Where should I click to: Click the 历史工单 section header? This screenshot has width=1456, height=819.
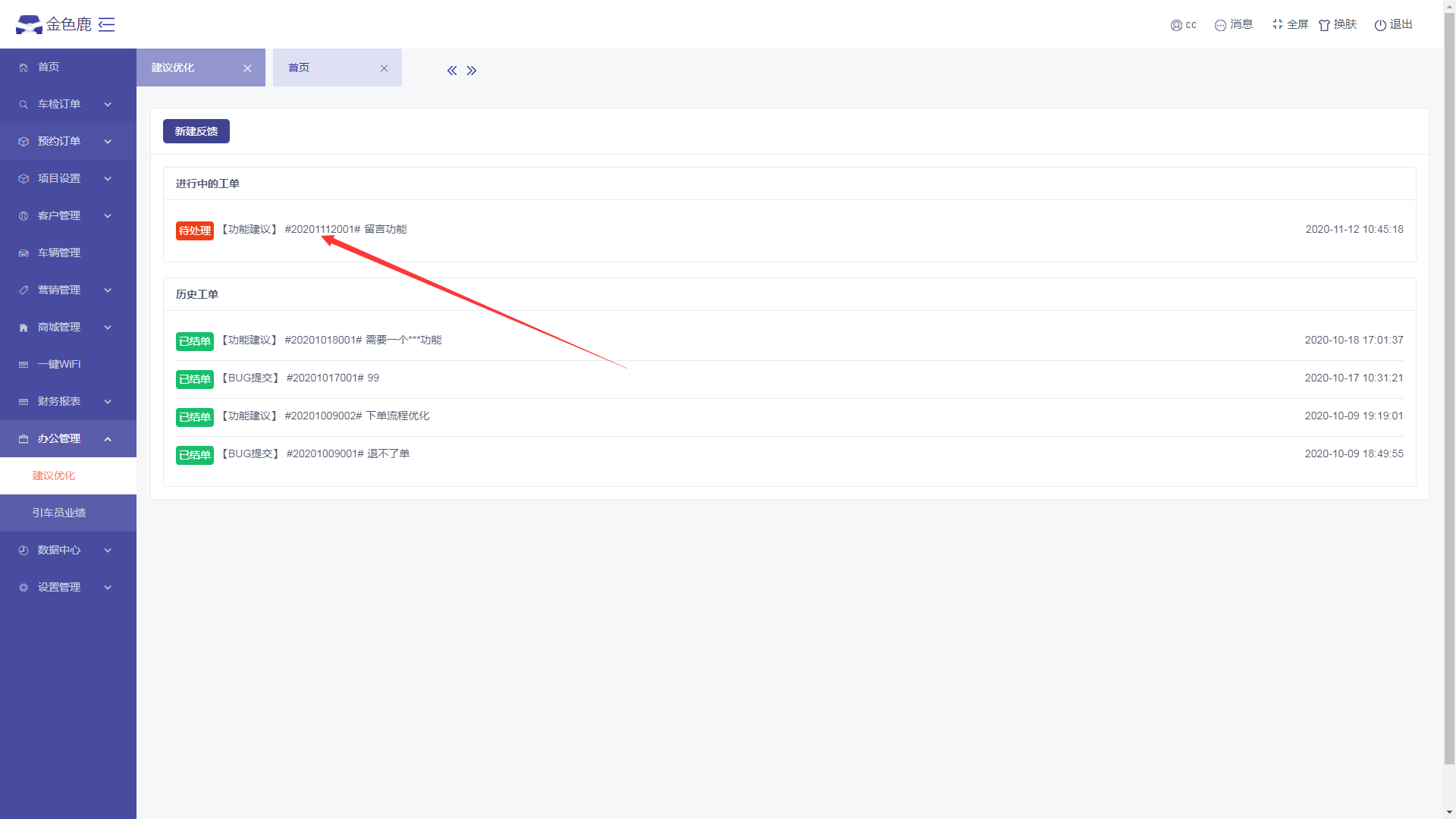tap(197, 295)
